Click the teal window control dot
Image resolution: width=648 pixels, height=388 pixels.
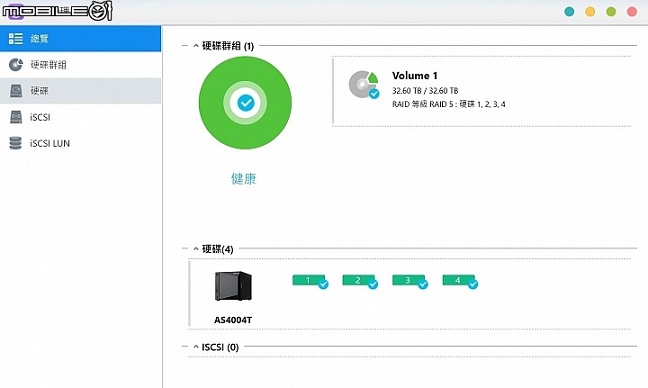pyautogui.click(x=569, y=12)
